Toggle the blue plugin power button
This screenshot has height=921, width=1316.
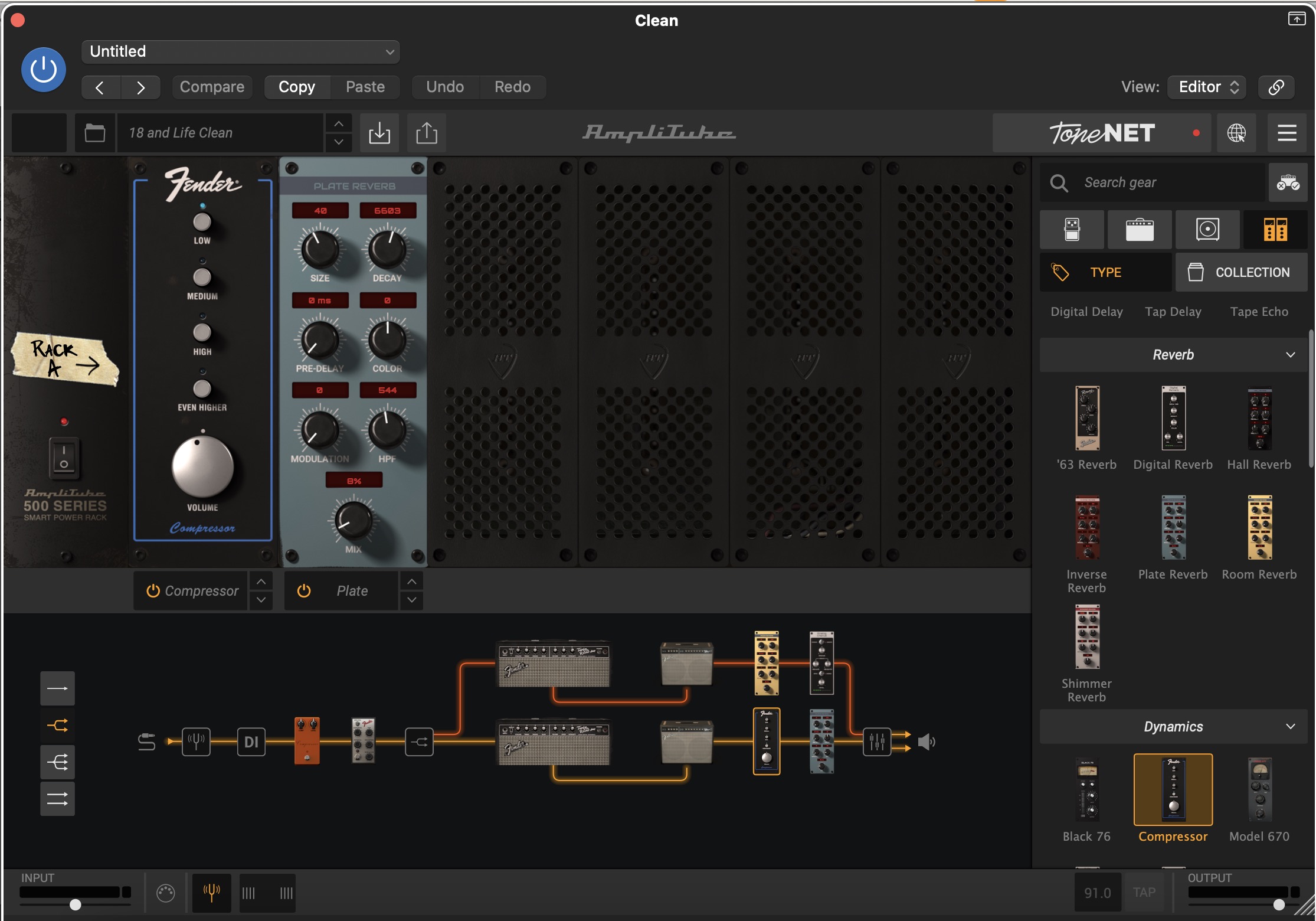click(x=44, y=70)
